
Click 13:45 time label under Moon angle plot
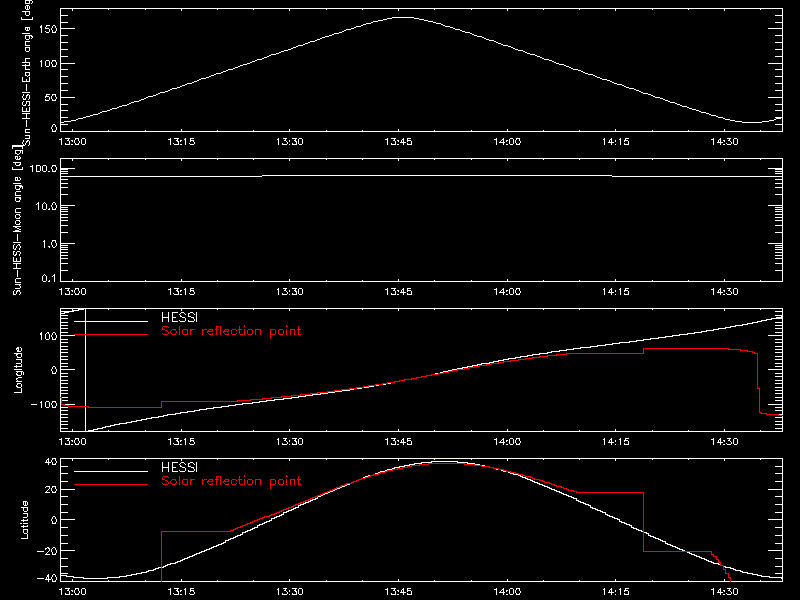point(398,291)
